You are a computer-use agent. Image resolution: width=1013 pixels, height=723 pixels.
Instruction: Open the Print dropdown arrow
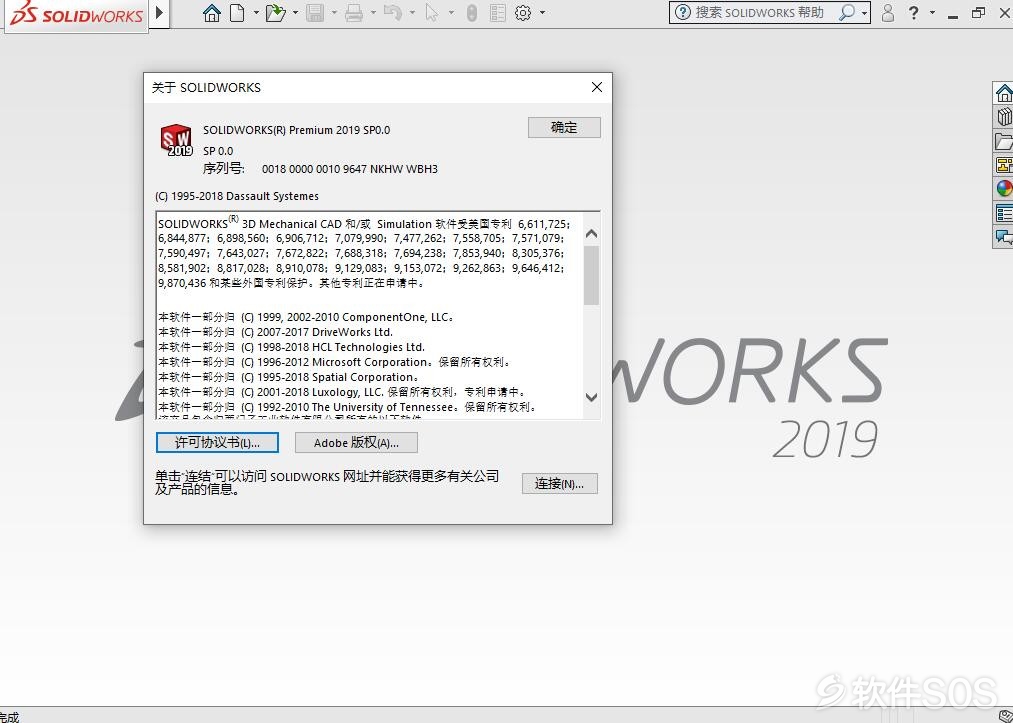[x=373, y=12]
